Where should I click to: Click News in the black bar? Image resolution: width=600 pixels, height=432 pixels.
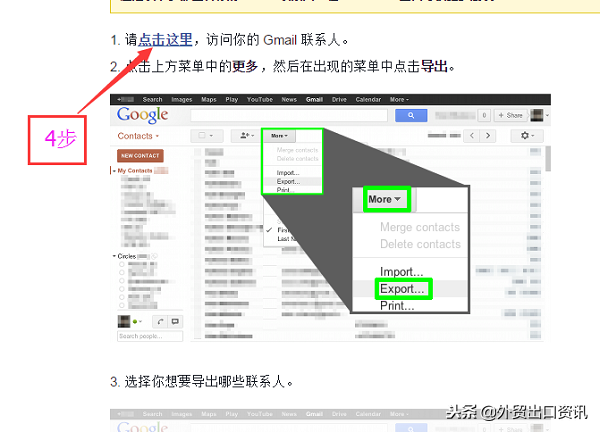coord(289,99)
